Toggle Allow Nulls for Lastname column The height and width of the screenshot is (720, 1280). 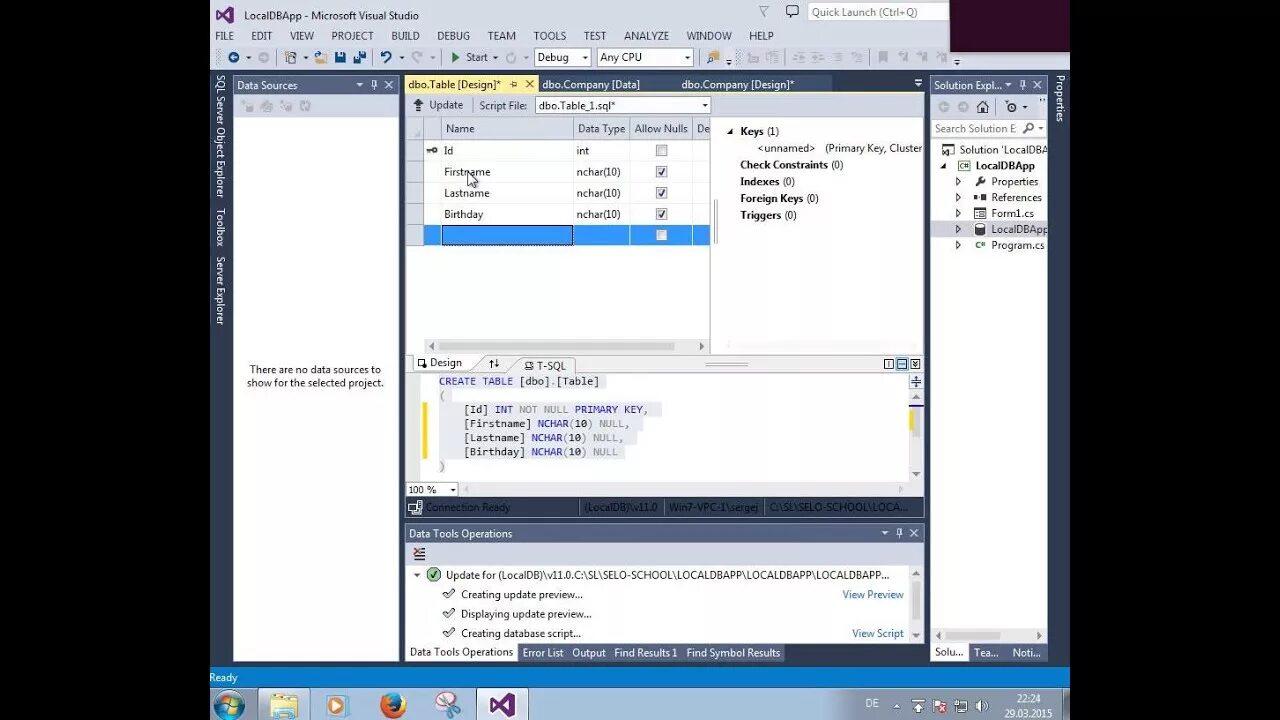click(661, 193)
